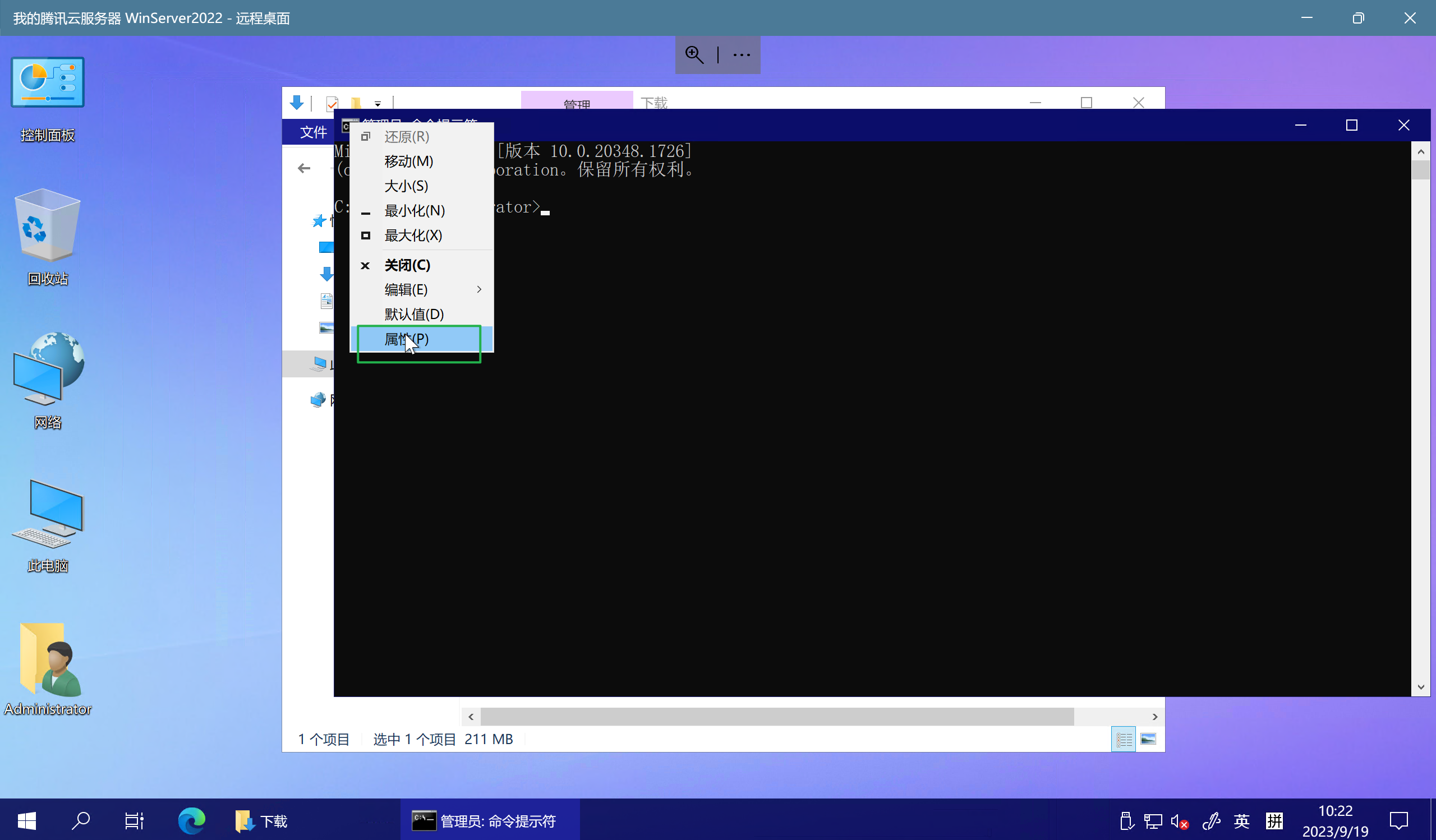The width and height of the screenshot is (1436, 840).
Task: Choose 关闭(C) from the system menu
Action: pyautogui.click(x=422, y=265)
